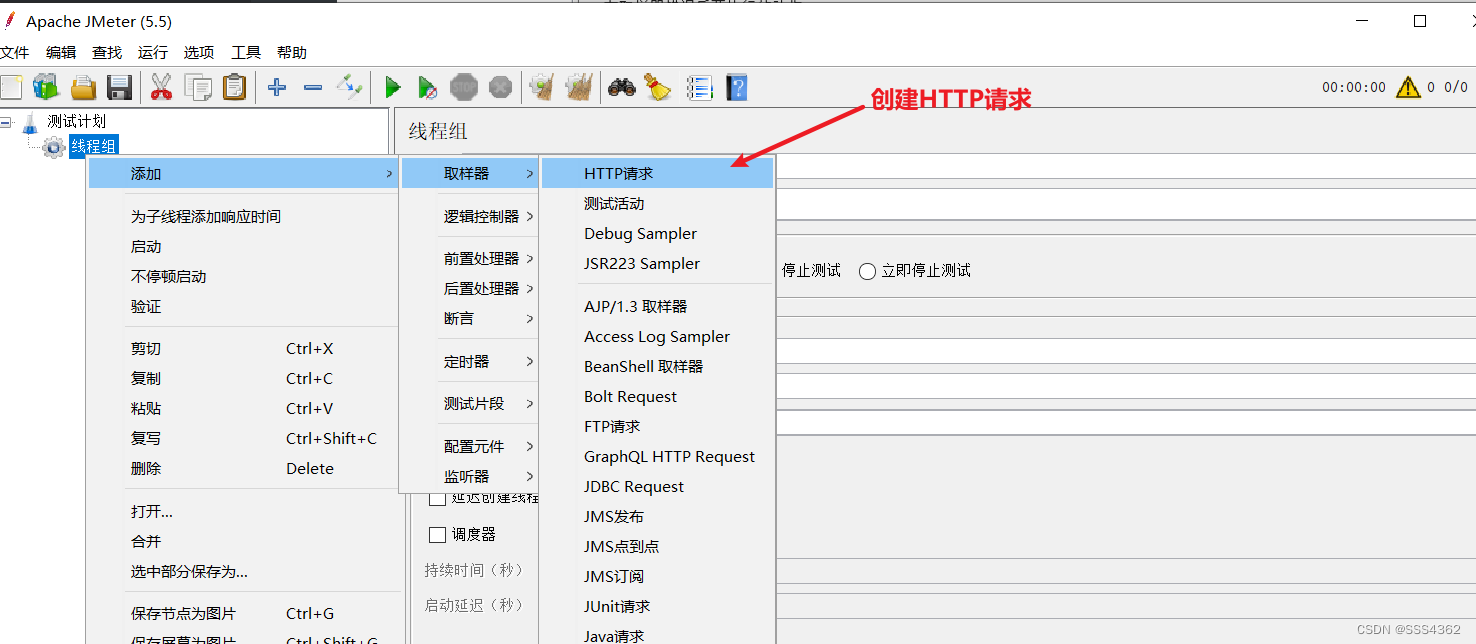Click the 测试计划 flask icon in the tree
The height and width of the screenshot is (644, 1476).
pyautogui.click(x=30, y=122)
